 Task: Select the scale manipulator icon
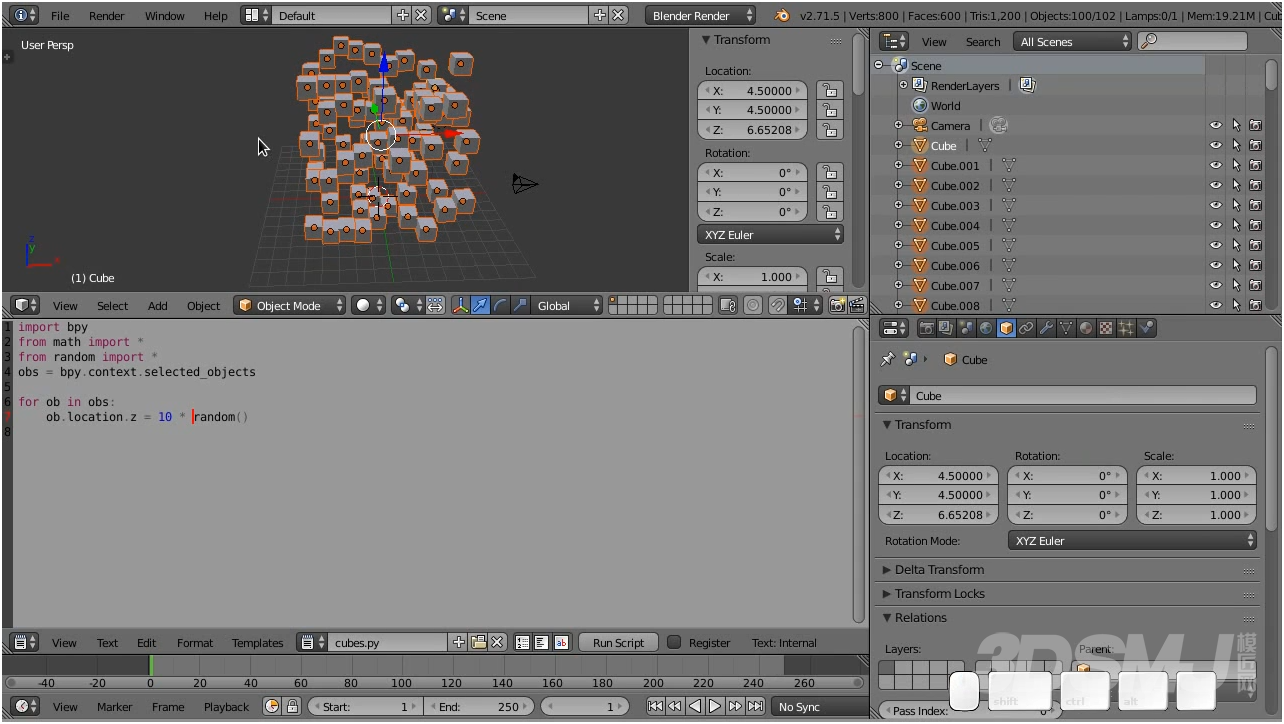(x=520, y=306)
